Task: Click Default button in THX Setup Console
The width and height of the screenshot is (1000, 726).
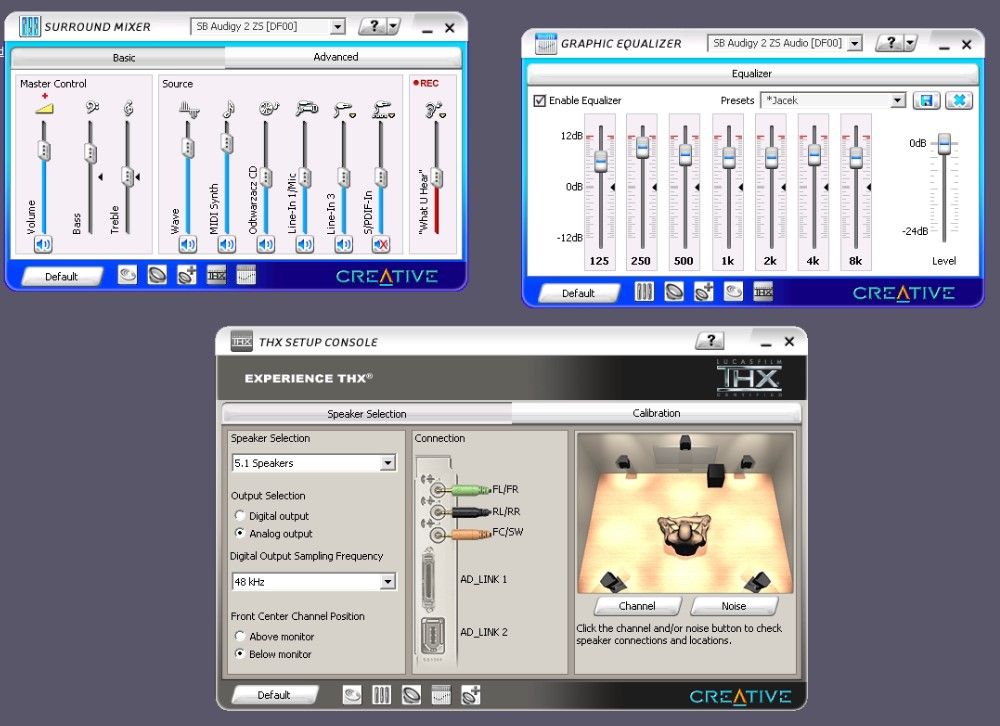Action: tap(274, 695)
